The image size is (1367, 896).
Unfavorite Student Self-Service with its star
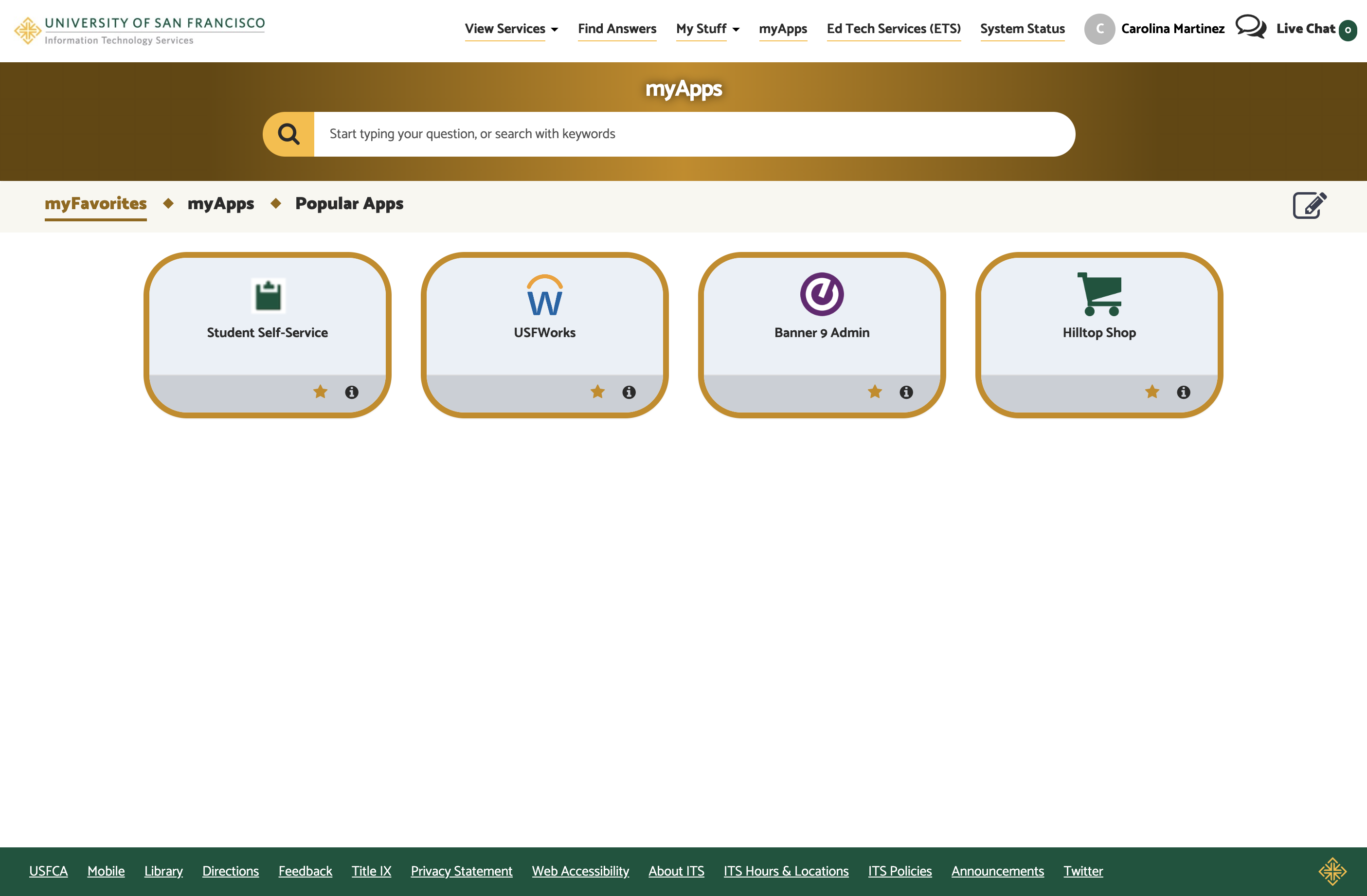click(x=321, y=392)
